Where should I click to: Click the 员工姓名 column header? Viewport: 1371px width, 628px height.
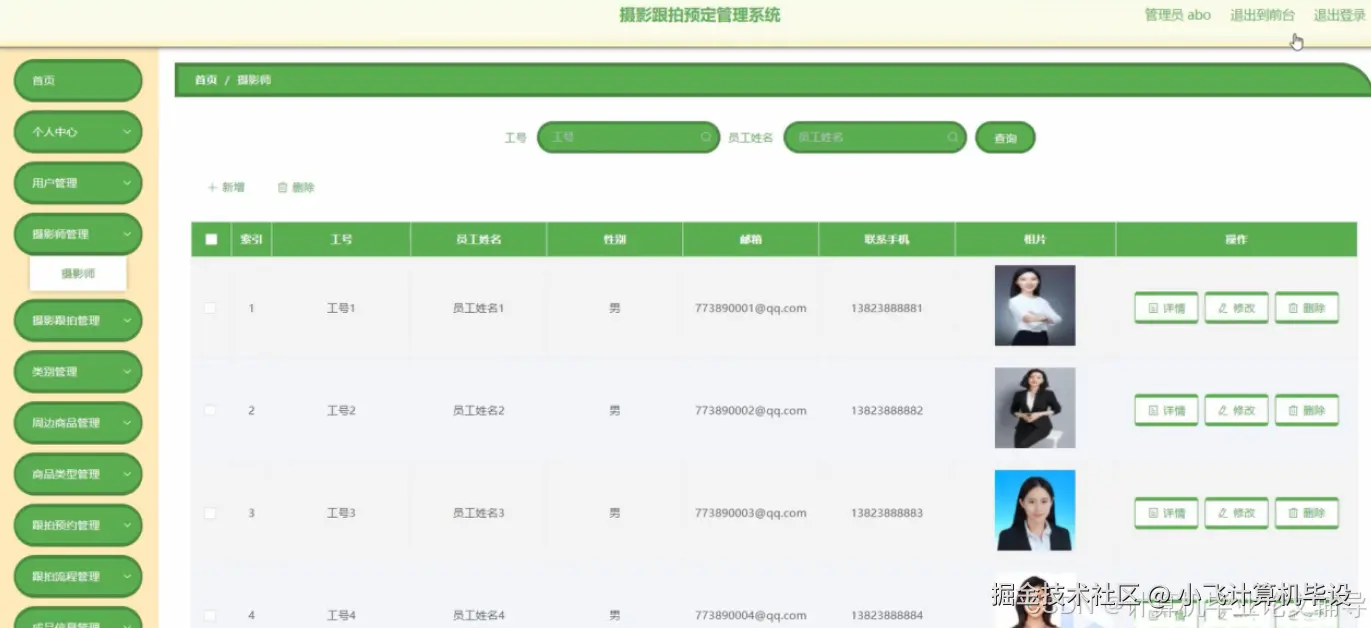(478, 240)
